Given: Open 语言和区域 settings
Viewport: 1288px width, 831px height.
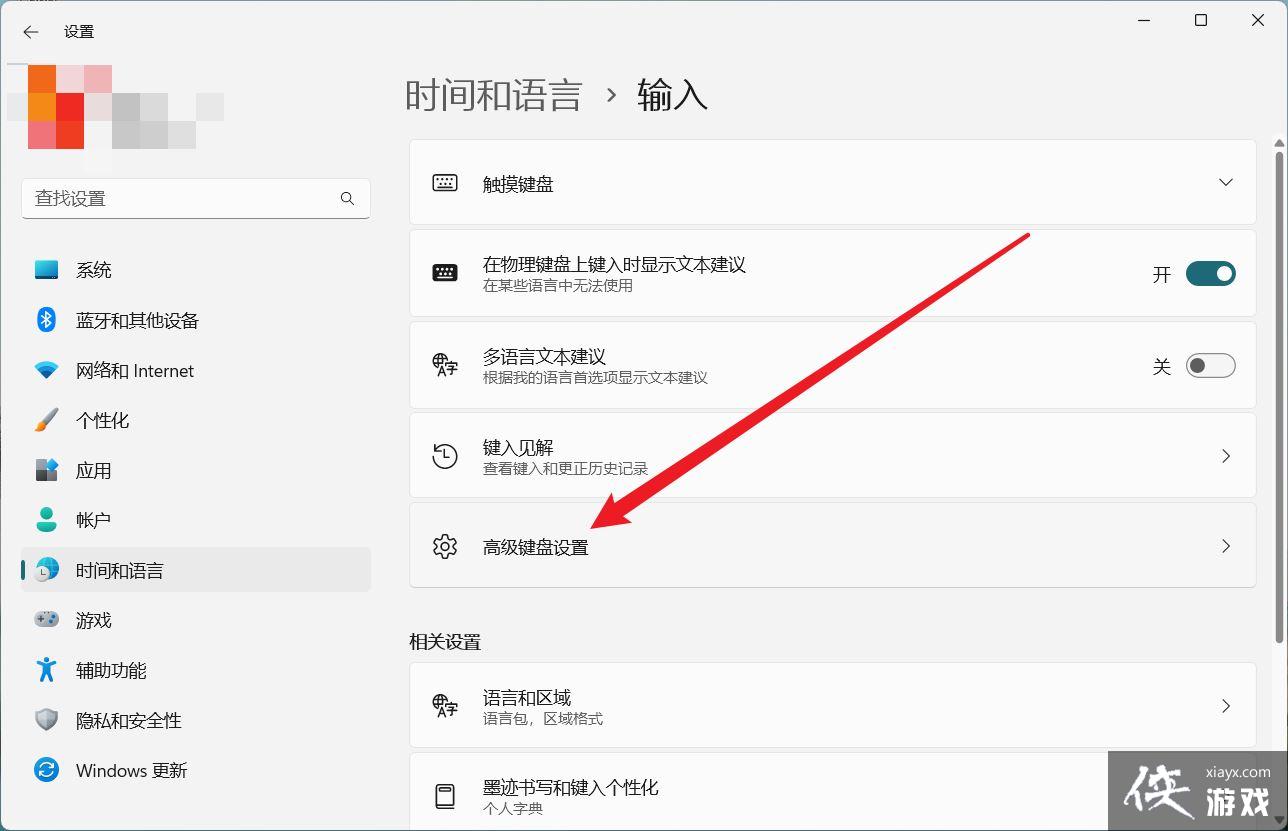Looking at the screenshot, I should point(833,705).
